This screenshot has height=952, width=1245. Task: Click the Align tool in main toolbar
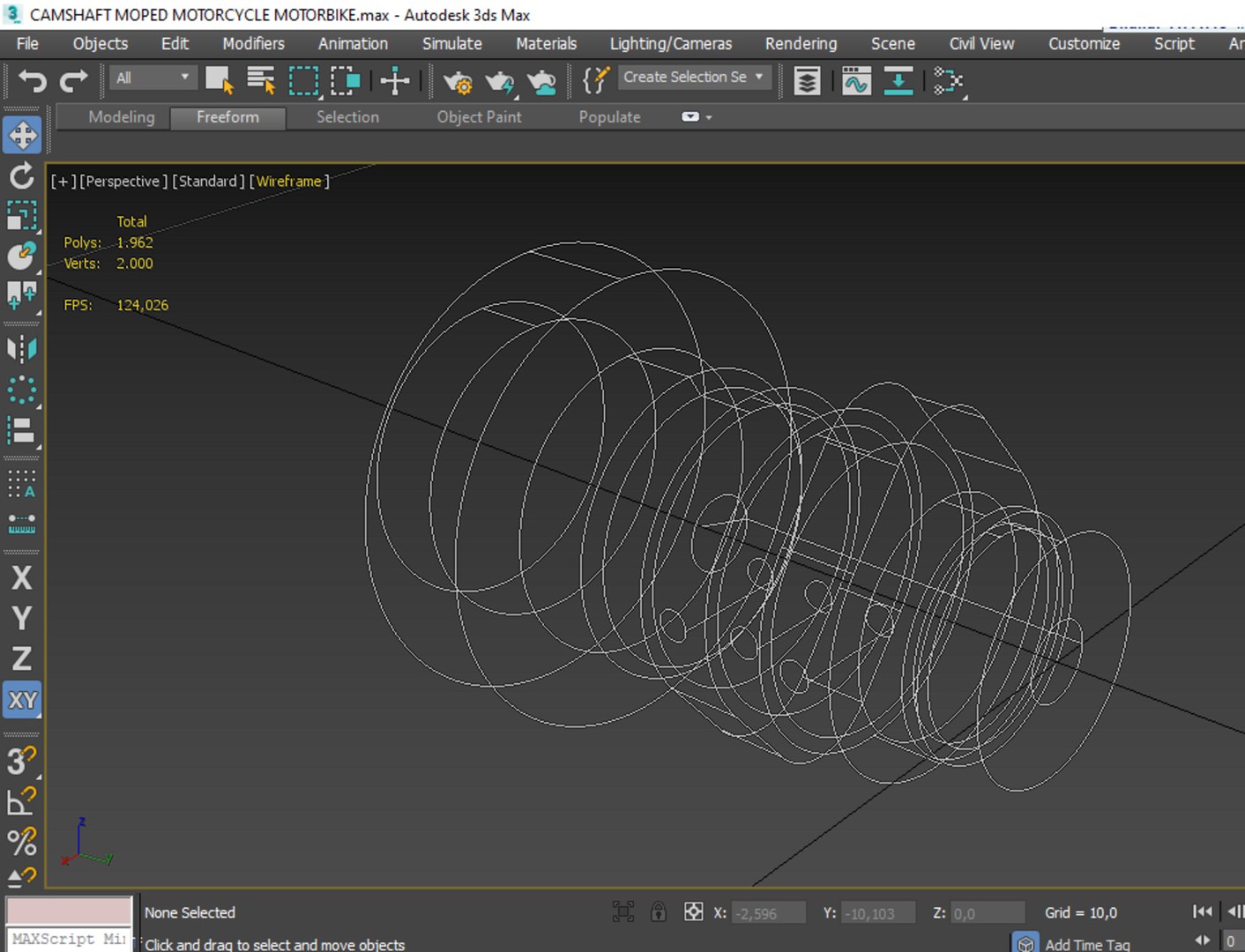pos(898,81)
